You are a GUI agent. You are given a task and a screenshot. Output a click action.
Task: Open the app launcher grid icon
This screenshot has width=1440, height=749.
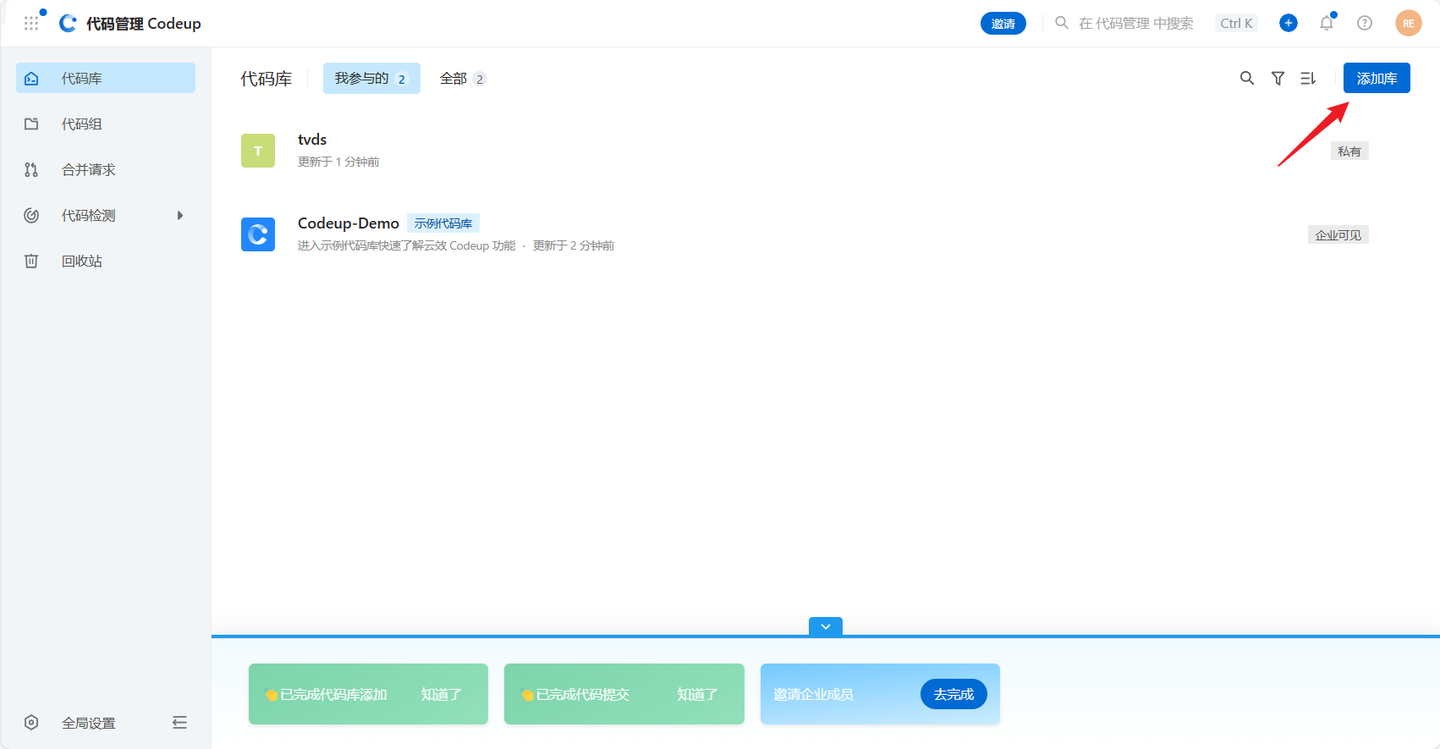(32, 23)
